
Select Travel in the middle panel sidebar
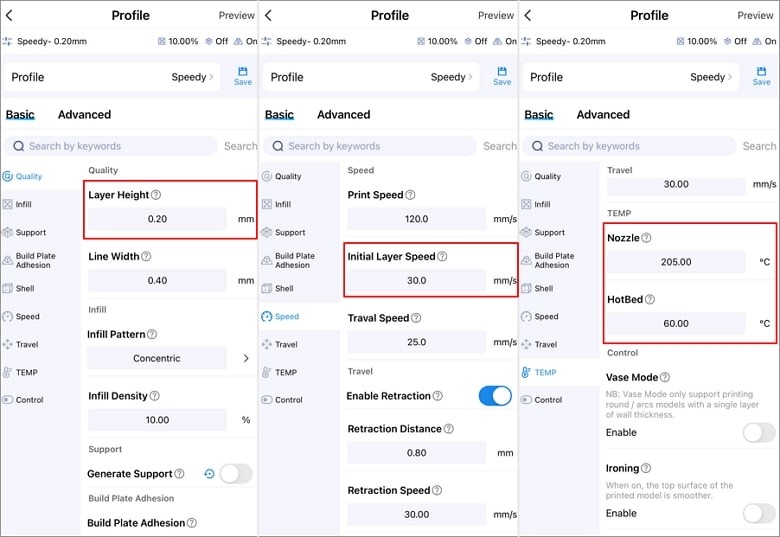(x=286, y=344)
